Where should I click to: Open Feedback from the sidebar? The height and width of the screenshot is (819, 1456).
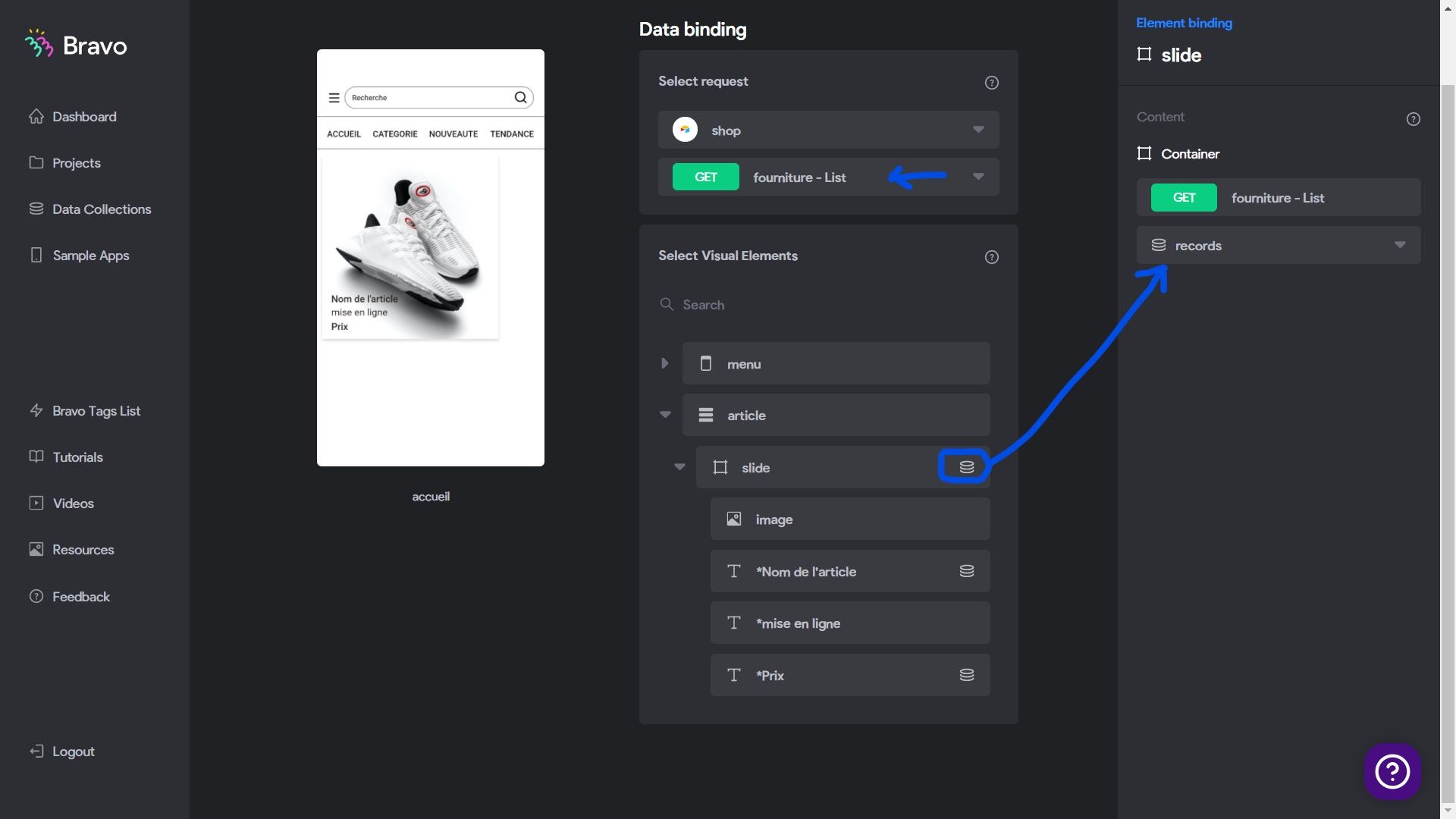(x=69, y=597)
